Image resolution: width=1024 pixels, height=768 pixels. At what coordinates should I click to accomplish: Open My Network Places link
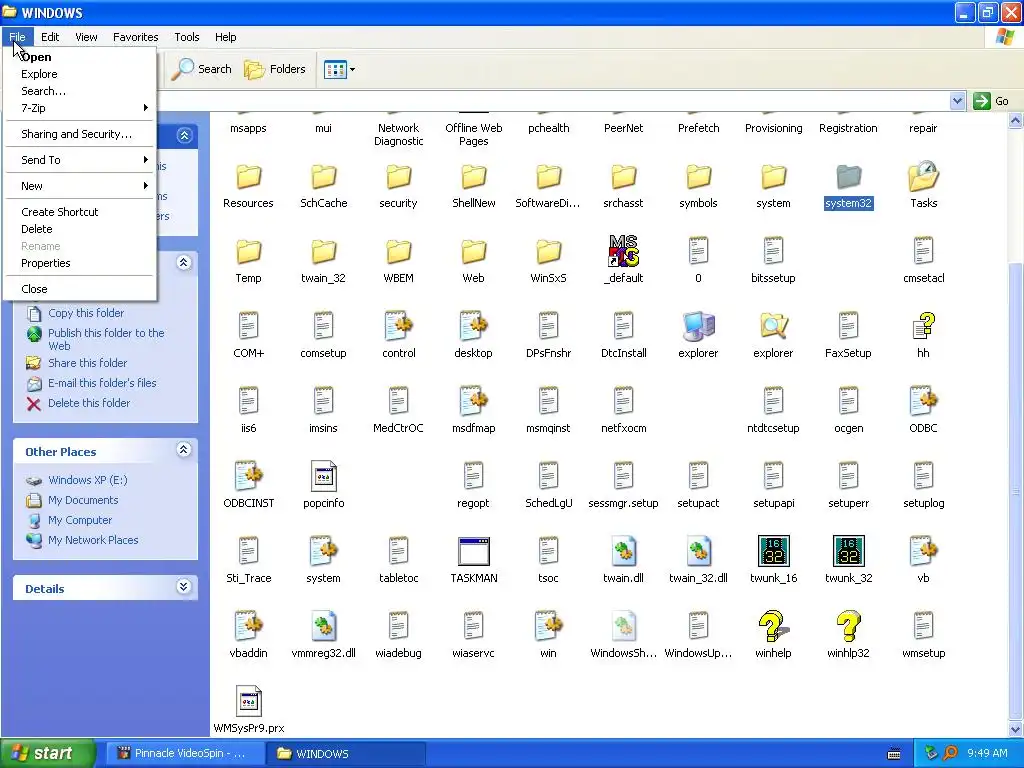93,540
